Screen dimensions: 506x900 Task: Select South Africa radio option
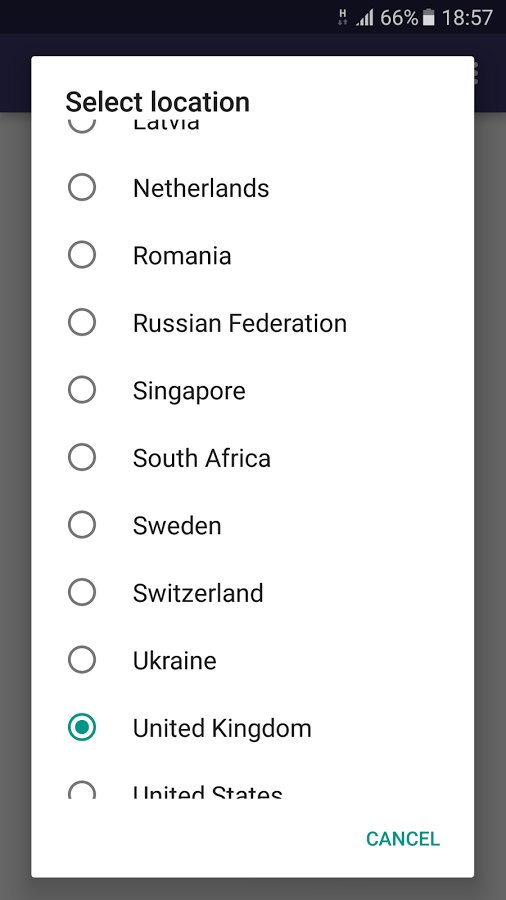[81, 457]
